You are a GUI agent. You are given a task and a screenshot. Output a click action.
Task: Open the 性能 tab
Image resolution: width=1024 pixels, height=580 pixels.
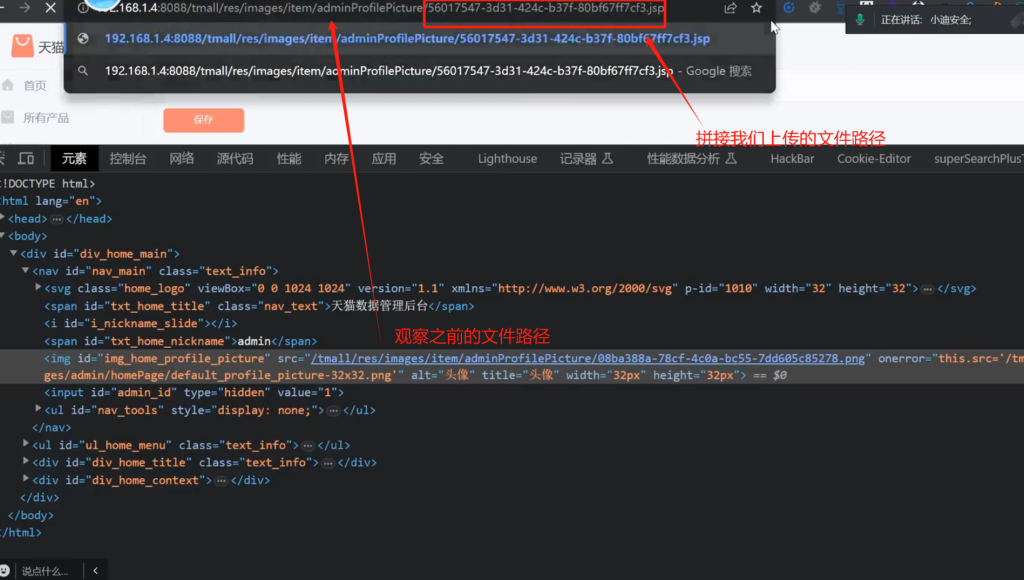[x=289, y=159]
